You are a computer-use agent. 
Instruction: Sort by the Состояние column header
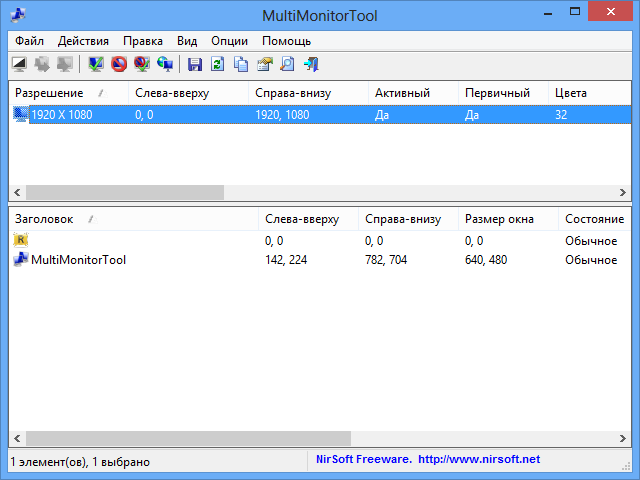click(595, 219)
